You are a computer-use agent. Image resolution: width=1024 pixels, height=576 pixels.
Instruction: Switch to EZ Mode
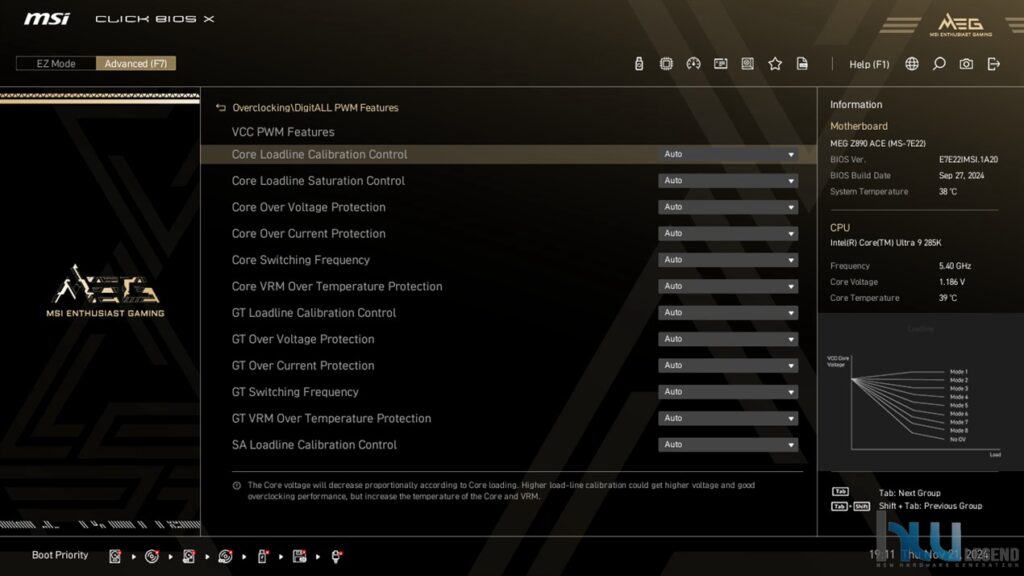(56, 63)
